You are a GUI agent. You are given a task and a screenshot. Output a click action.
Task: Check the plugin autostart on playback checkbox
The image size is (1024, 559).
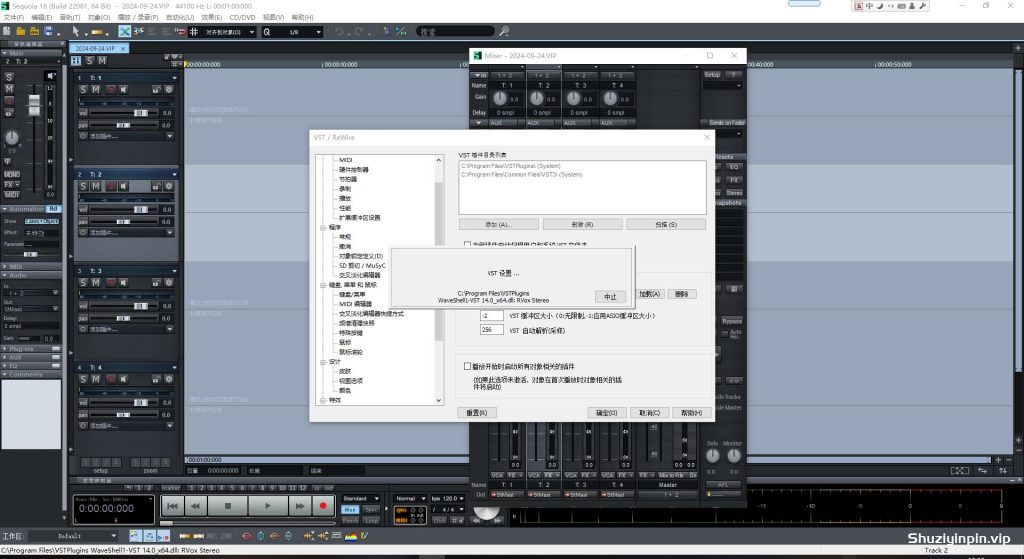point(467,366)
